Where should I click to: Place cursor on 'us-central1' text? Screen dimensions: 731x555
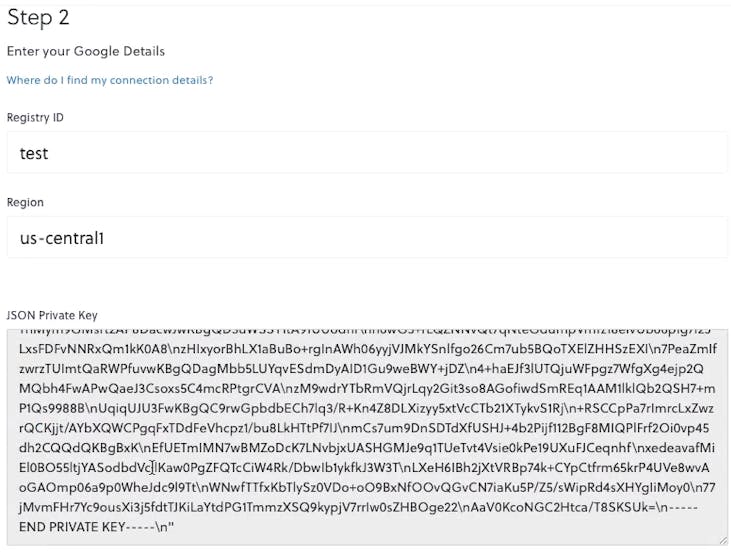click(62, 238)
